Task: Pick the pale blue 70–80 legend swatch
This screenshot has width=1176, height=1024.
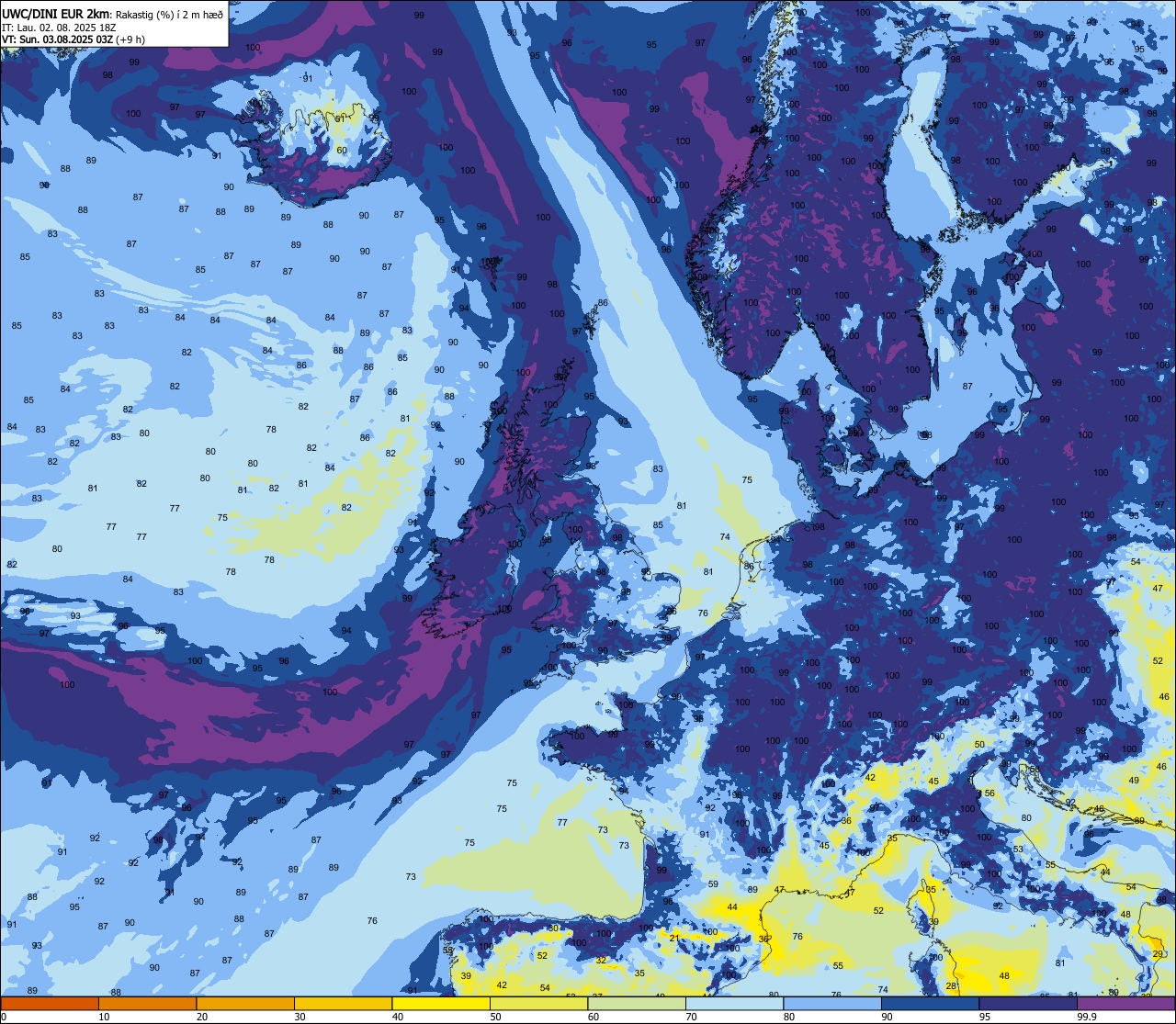Action: (734, 1003)
